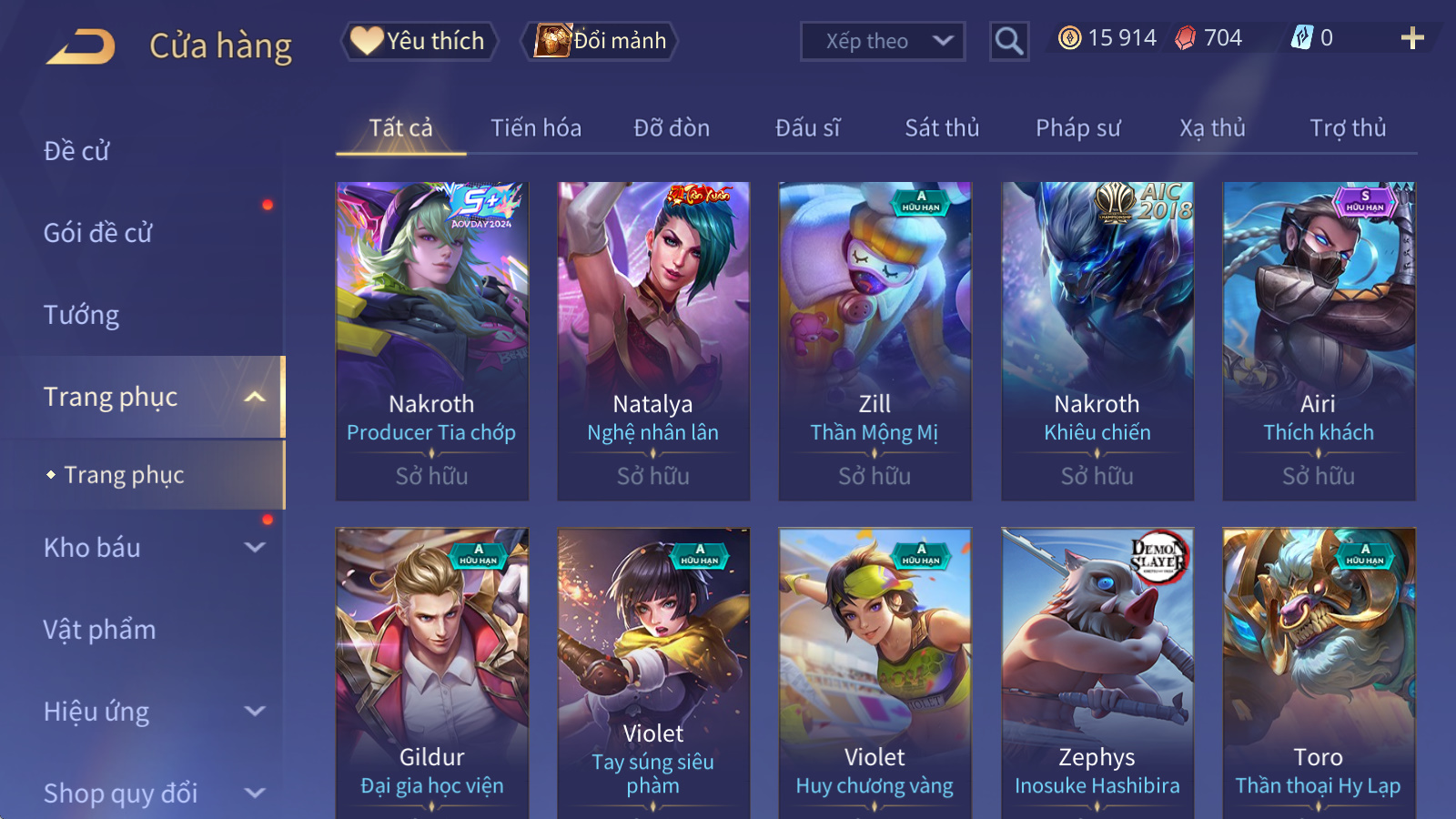Viewport: 1456px width, 819px height.
Task: Switch to the Pháp sư tab
Action: pos(1078,128)
